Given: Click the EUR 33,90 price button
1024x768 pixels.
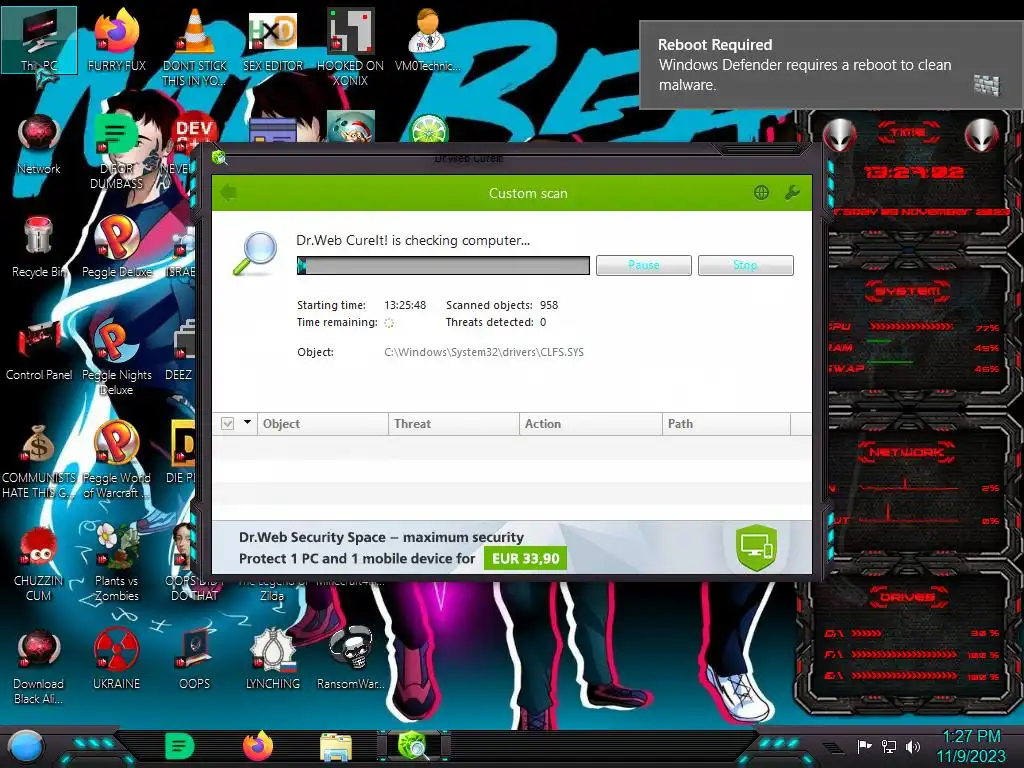Looking at the screenshot, I should point(525,558).
